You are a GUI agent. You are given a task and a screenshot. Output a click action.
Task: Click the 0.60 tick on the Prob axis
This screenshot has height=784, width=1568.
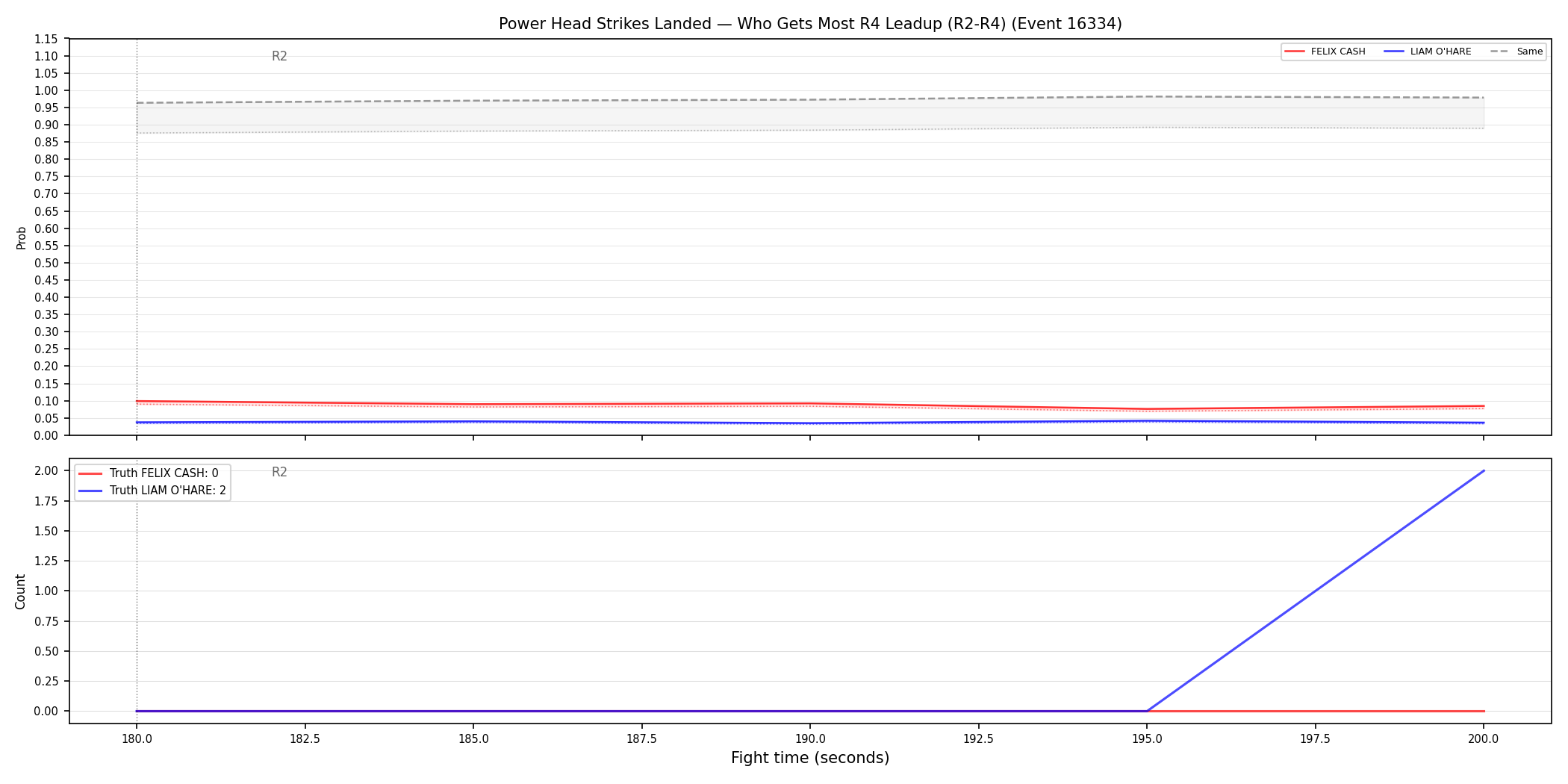point(46,228)
